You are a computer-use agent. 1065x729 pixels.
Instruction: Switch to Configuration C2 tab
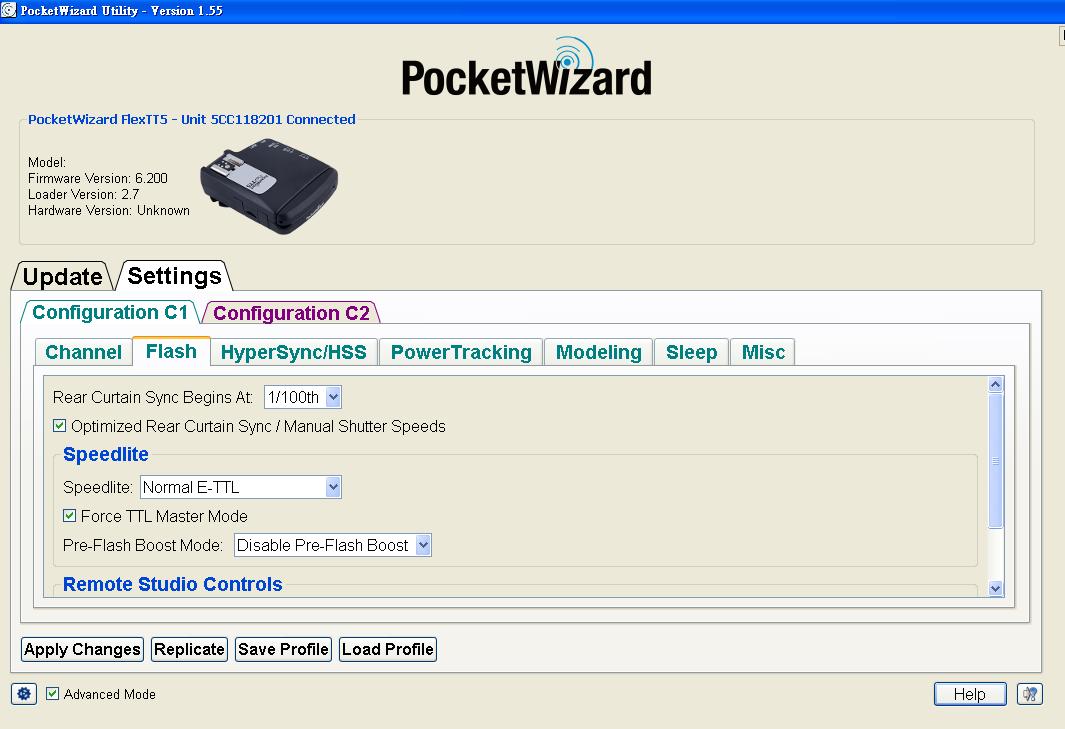click(291, 313)
